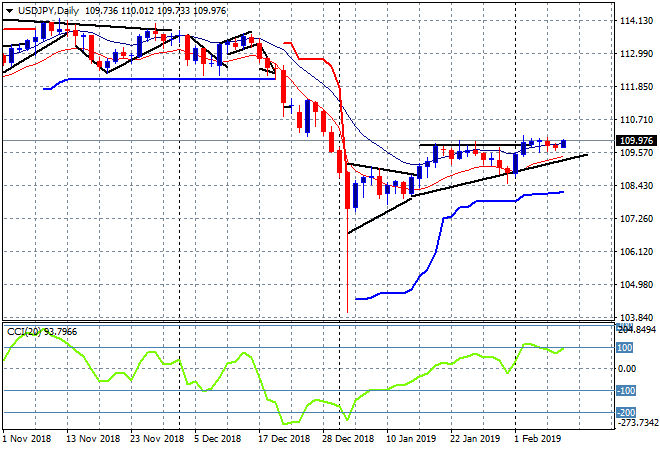The width and height of the screenshot is (660, 450).
Task: Click the 103.840 price axis label
Action: point(636,317)
